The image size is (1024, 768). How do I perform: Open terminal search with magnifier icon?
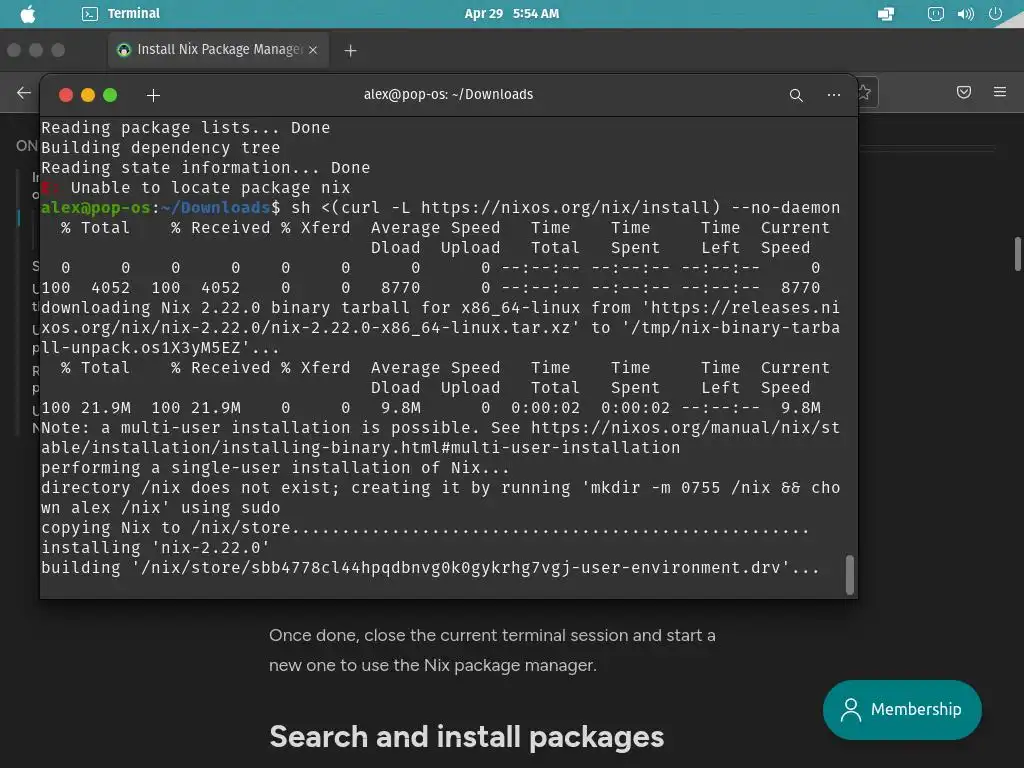[795, 95]
